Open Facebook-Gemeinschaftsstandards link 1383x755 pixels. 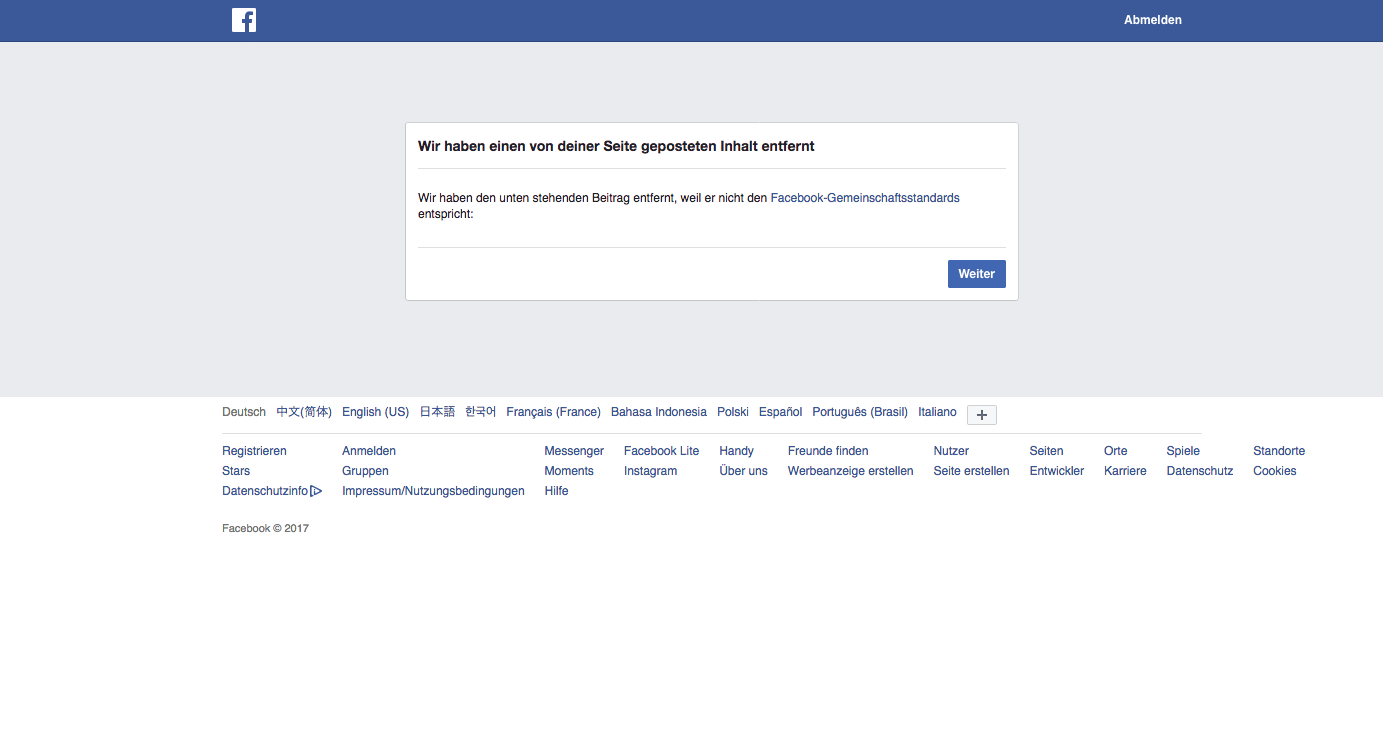click(x=865, y=198)
